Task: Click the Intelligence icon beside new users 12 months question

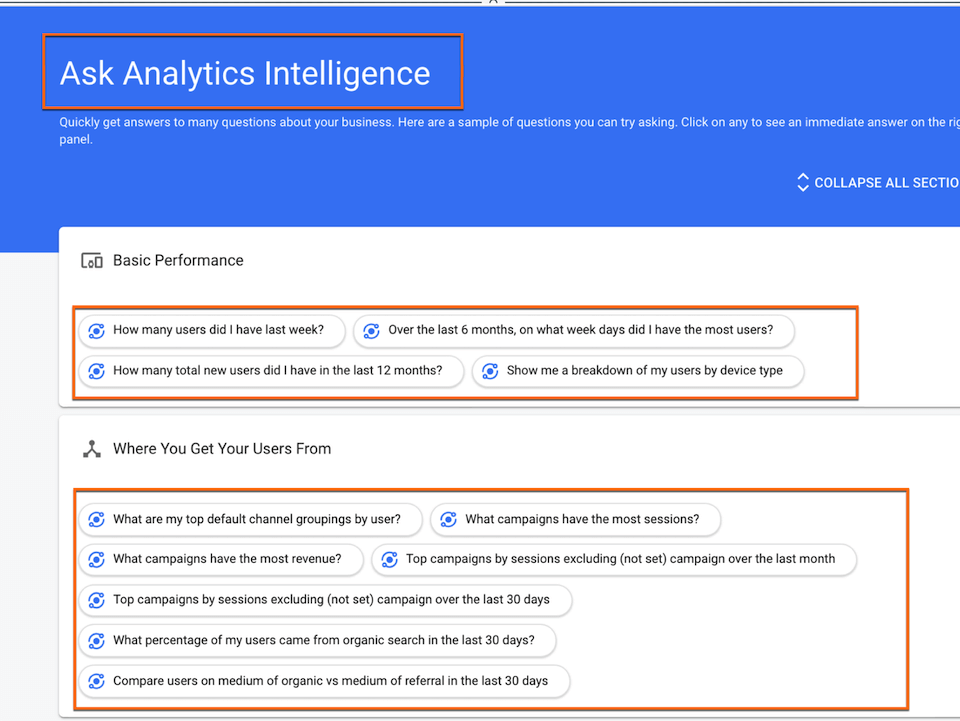Action: [x=96, y=371]
